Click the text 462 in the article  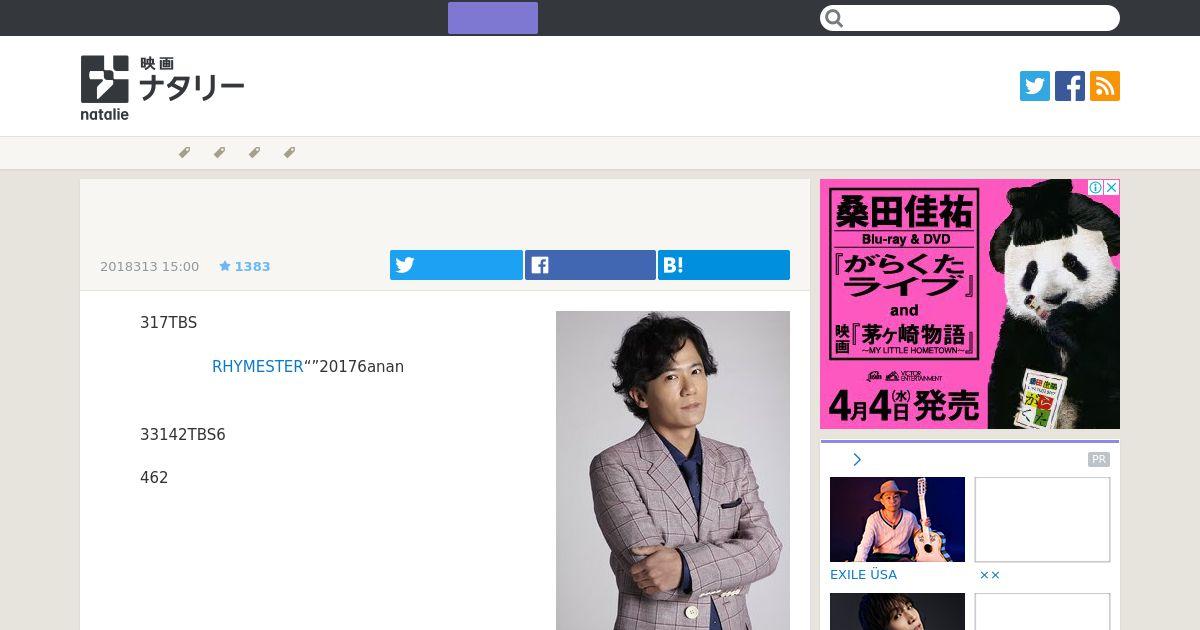(x=154, y=478)
